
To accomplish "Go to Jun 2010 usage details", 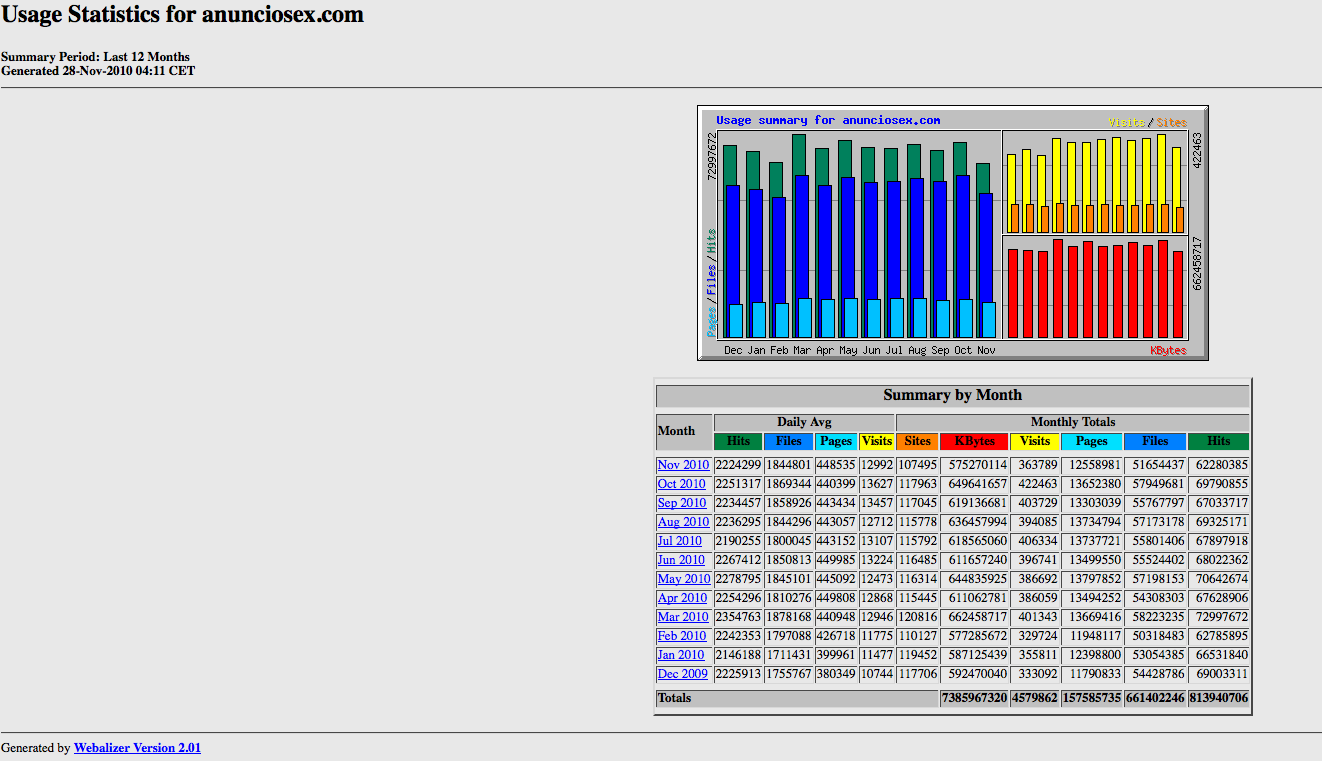I will [680, 560].
